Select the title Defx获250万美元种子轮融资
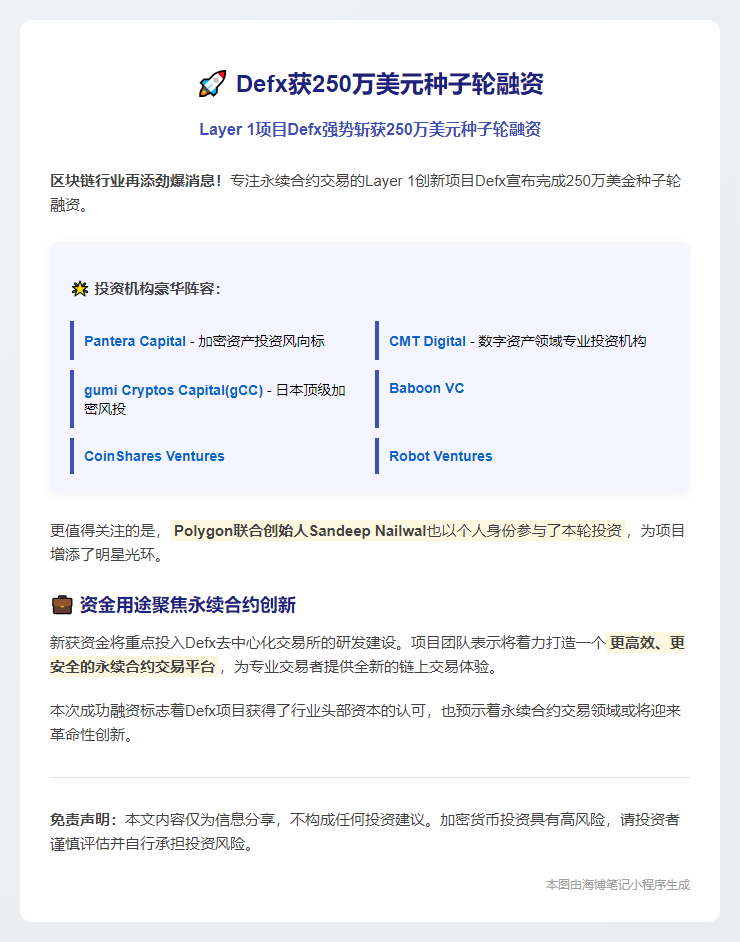The height and width of the screenshot is (942, 740). (390, 84)
